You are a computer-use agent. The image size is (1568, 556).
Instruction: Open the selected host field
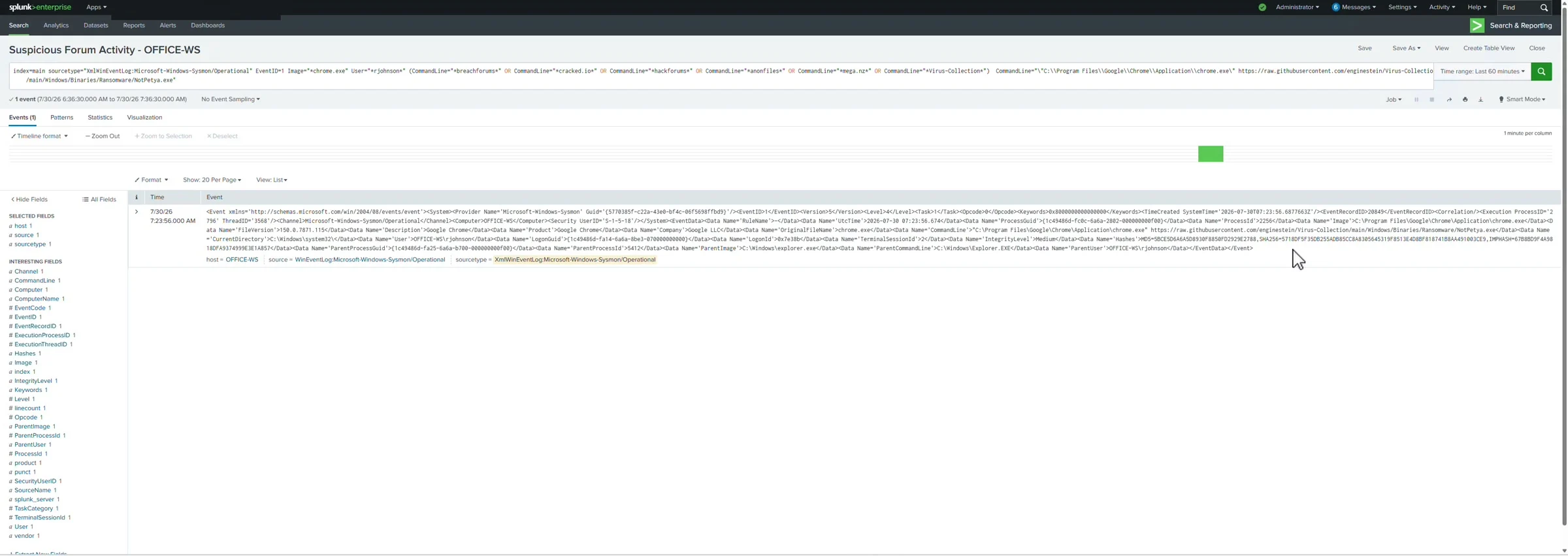[21, 226]
